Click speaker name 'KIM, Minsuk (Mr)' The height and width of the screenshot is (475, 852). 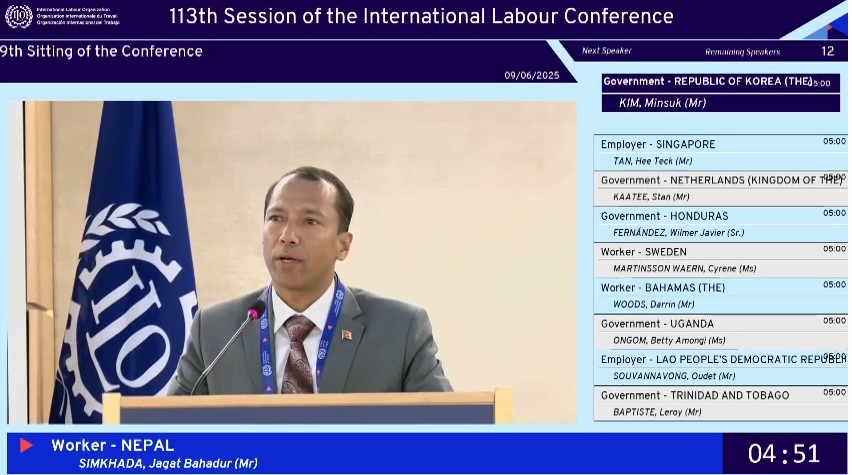click(662, 103)
